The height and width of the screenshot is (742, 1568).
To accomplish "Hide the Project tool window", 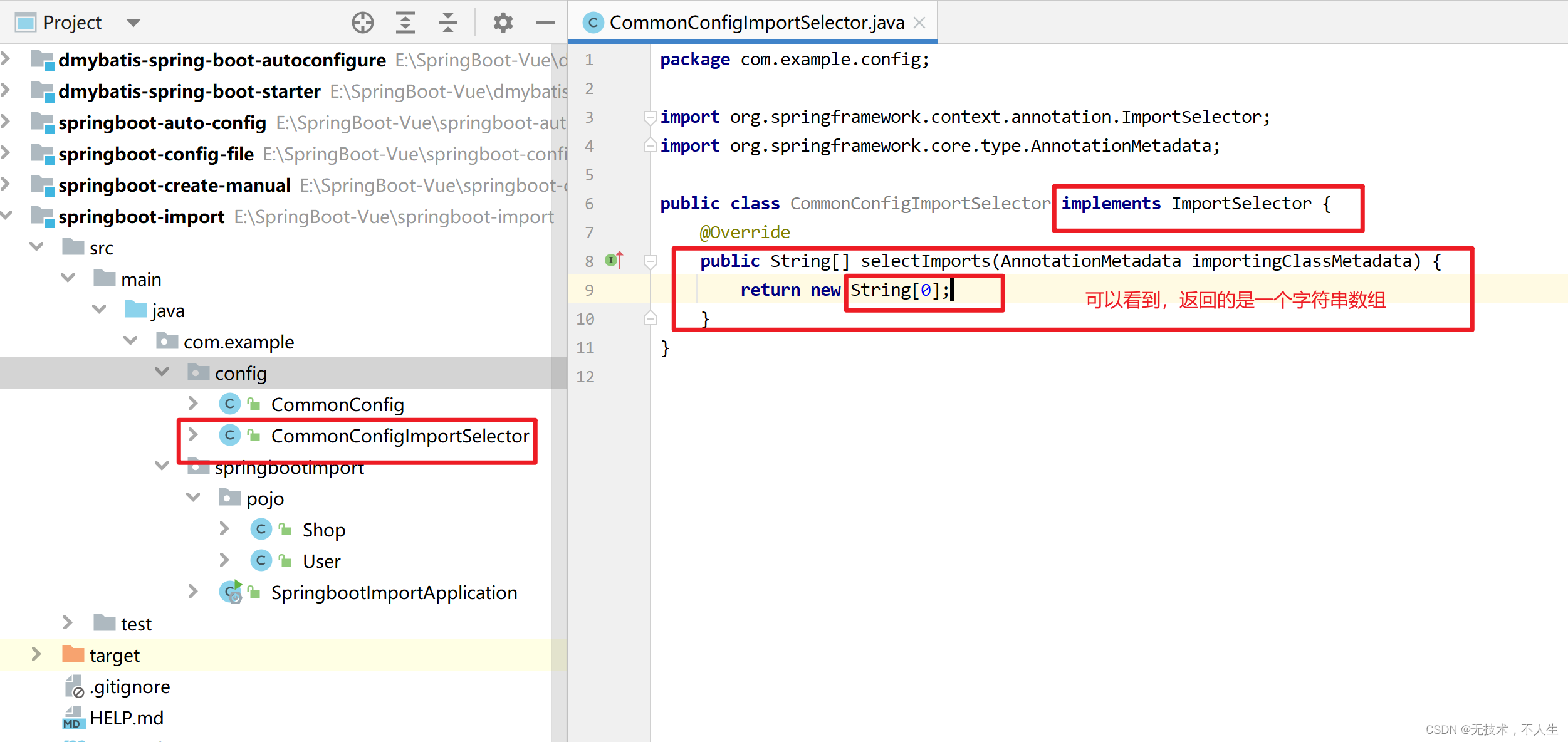I will pos(545,23).
